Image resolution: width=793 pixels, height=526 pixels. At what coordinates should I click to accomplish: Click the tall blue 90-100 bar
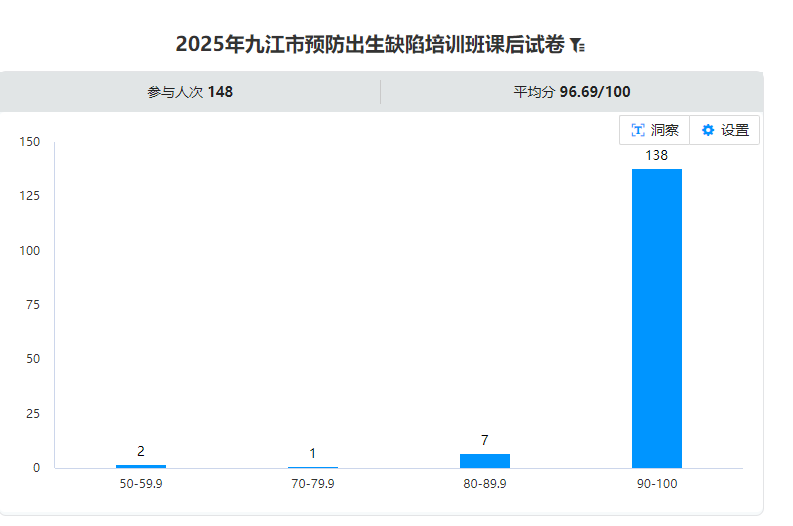click(x=657, y=318)
